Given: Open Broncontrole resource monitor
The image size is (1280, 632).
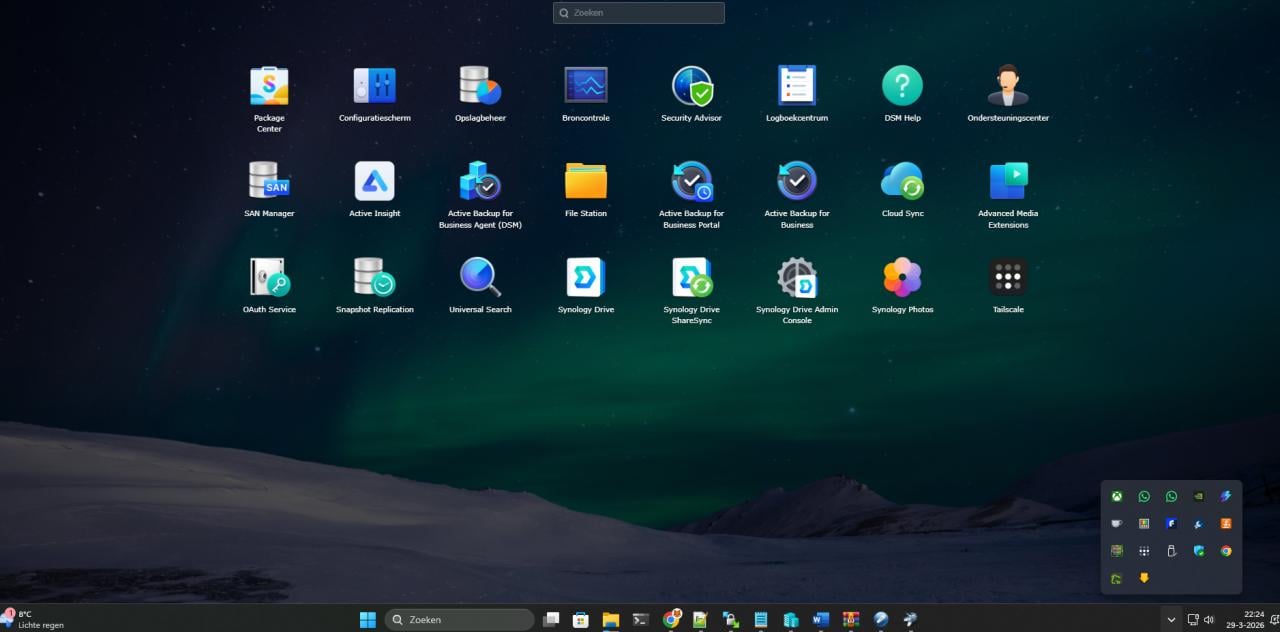Looking at the screenshot, I should pos(585,85).
